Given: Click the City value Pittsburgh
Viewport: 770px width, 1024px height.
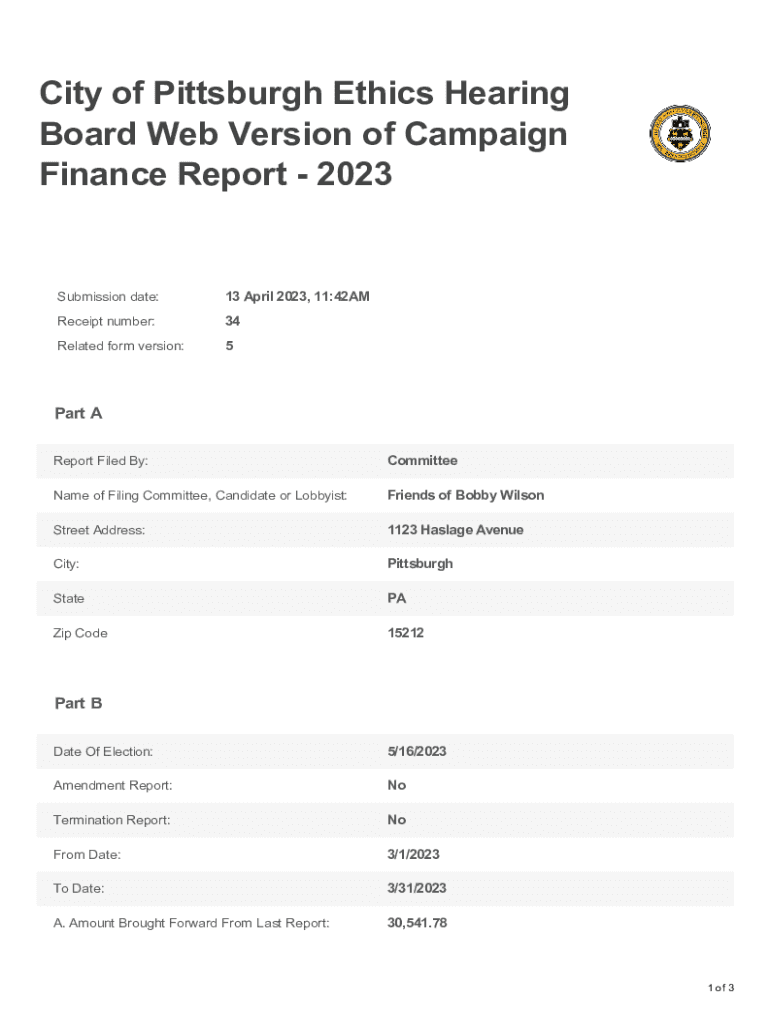Looking at the screenshot, I should (420, 564).
